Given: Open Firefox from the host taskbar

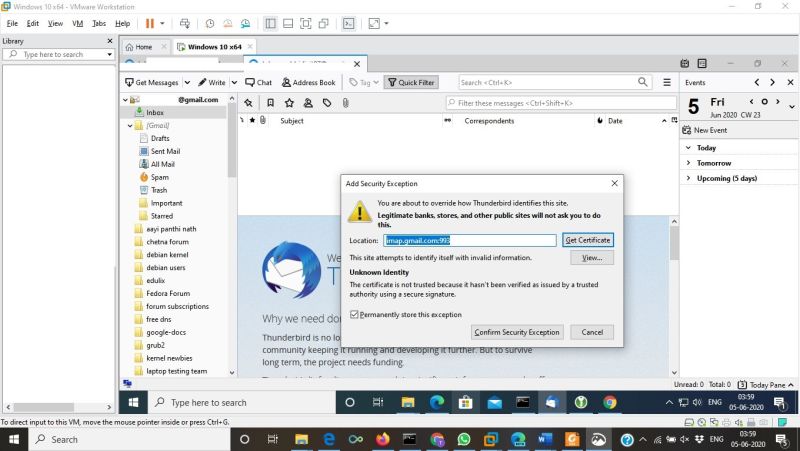Looking at the screenshot, I should 383,439.
